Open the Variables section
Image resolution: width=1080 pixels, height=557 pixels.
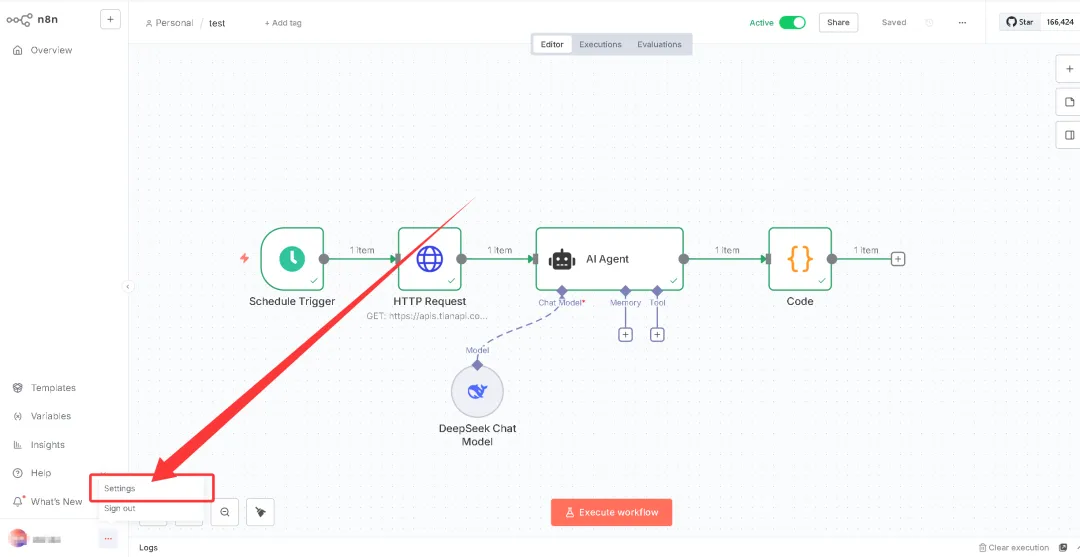(42, 416)
